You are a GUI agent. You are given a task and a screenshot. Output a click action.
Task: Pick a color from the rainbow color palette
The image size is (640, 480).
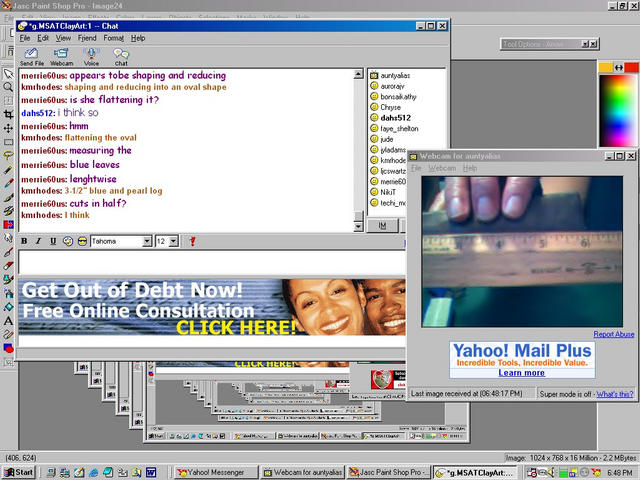(x=617, y=110)
